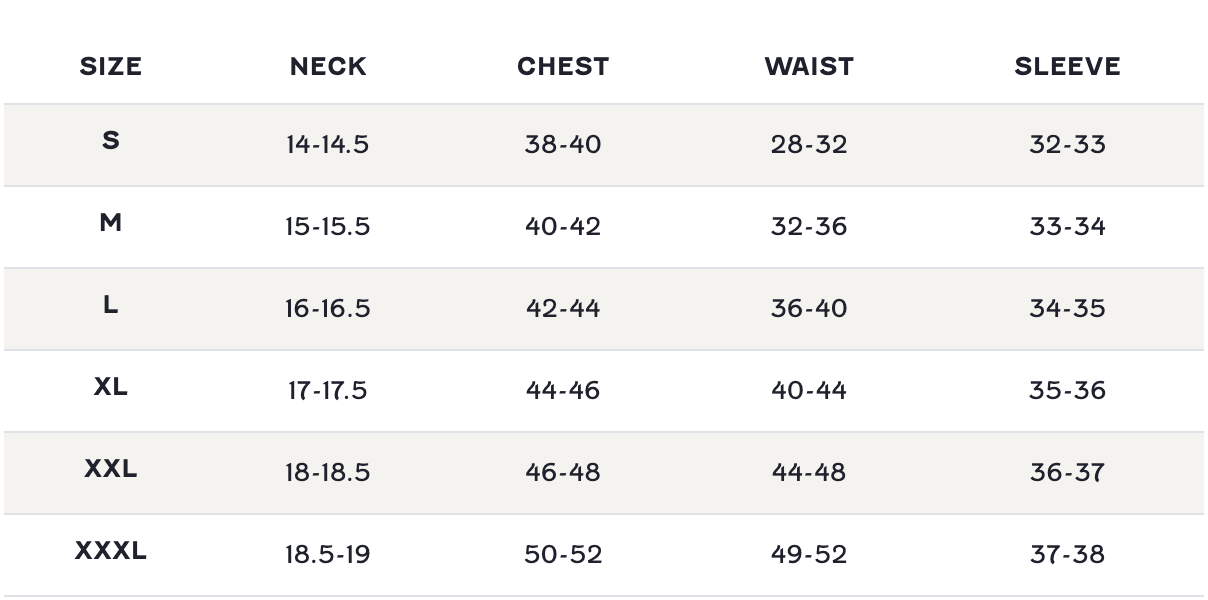Viewport: 1208px width, 600px height.
Task: Click the SLEEVE column header
Action: (x=1067, y=67)
